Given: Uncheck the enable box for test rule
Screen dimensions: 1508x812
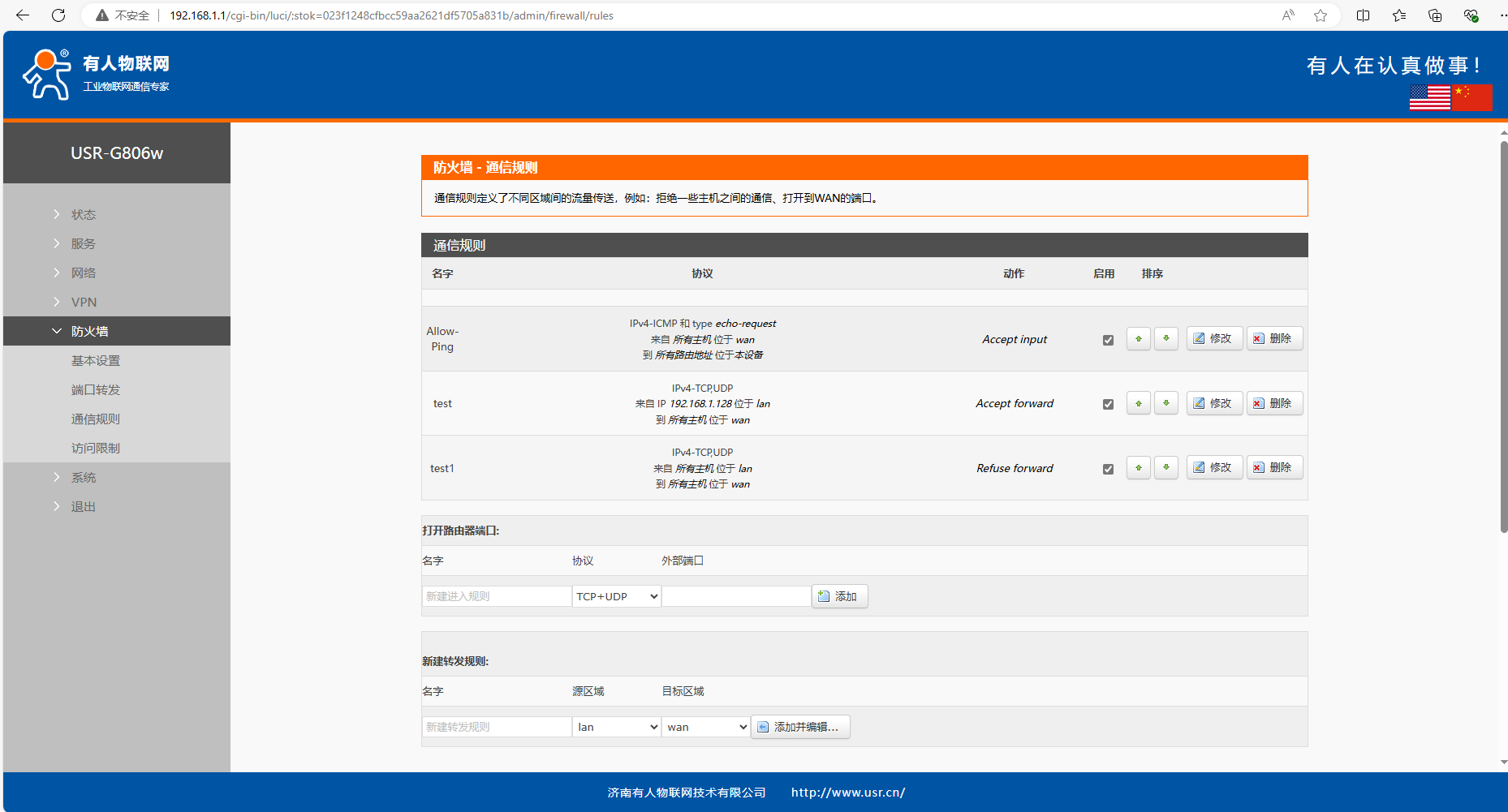Looking at the screenshot, I should click(1108, 404).
